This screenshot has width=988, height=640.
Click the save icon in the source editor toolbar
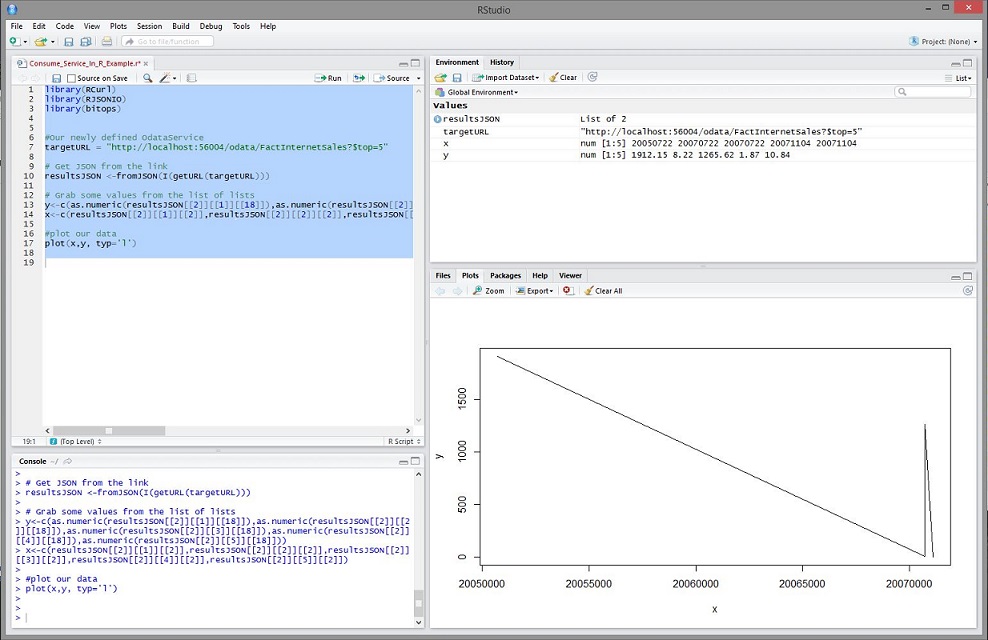tap(57, 78)
